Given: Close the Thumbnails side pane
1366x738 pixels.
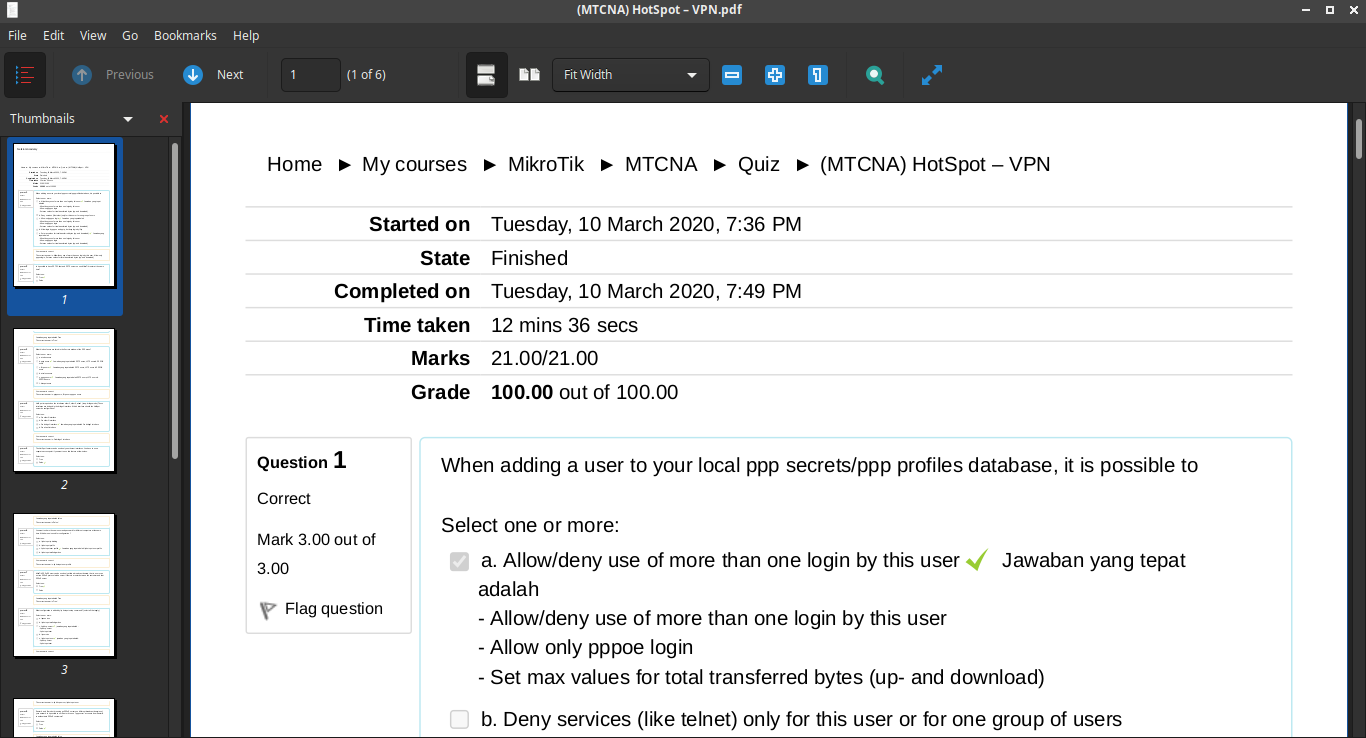Looking at the screenshot, I should [164, 119].
